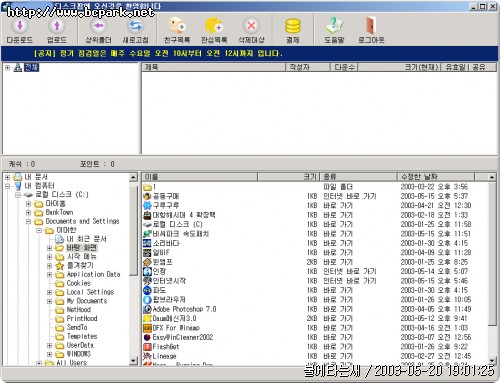Screen dimensions: 500x383
Task: Click the file list scroll-up arrow
Action: pyautogui.click(x=492, y=177)
